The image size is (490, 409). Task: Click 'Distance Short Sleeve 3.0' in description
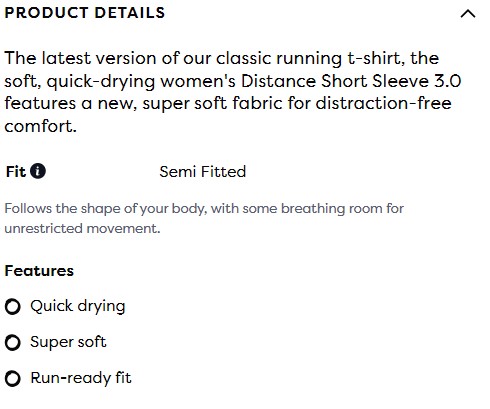[x=351, y=81]
